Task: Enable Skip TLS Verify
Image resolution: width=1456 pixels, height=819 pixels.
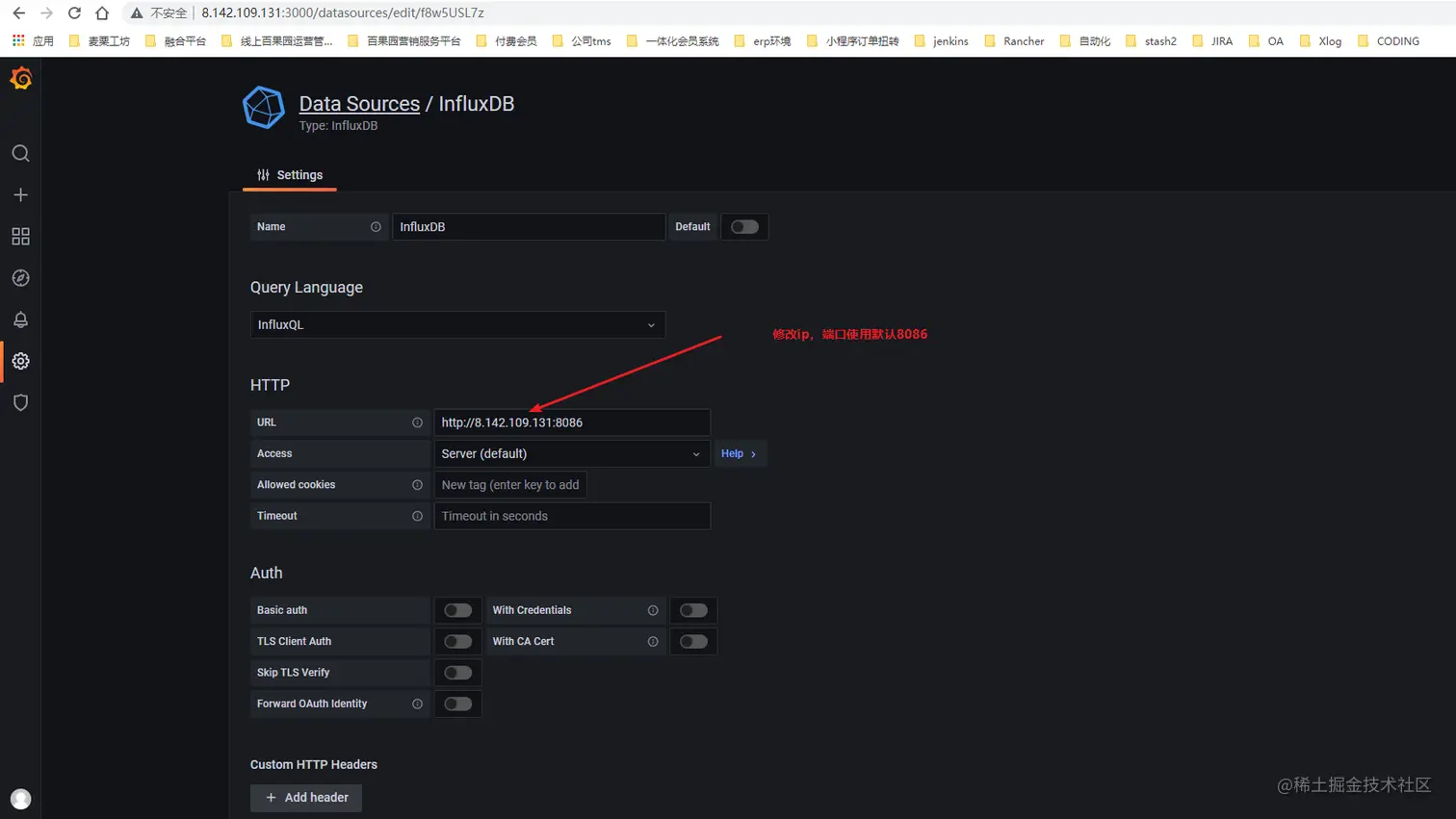Action: click(457, 672)
